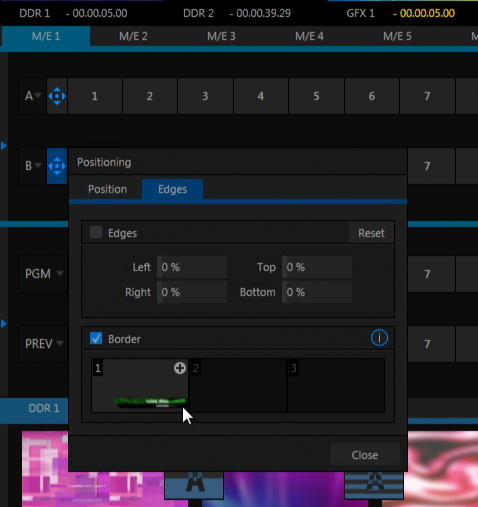Select source 1 on row A
This screenshot has width=478, height=507.
click(95, 96)
